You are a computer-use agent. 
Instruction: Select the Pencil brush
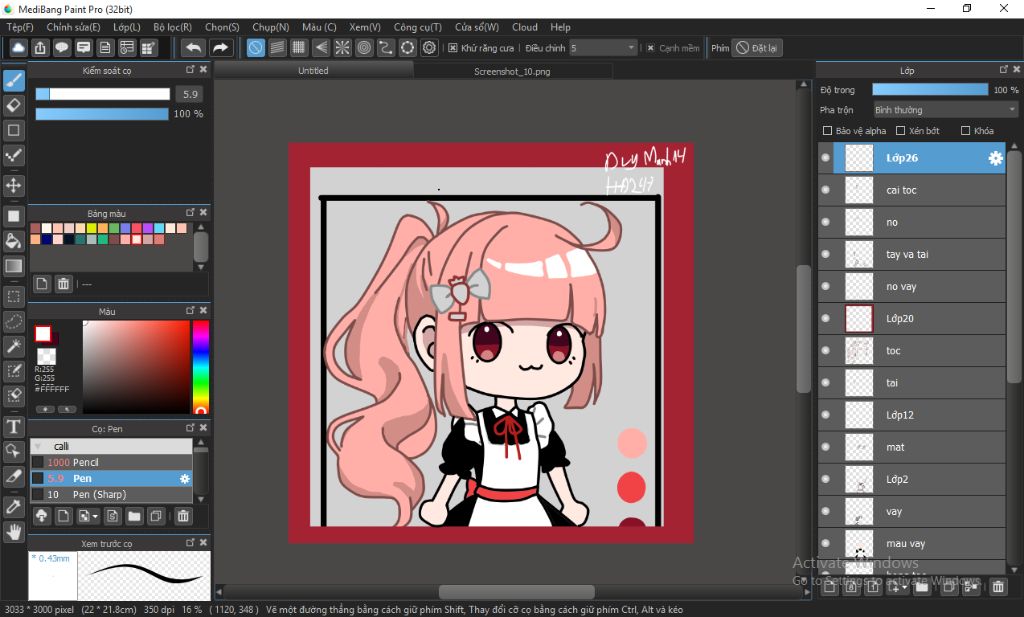(111, 462)
